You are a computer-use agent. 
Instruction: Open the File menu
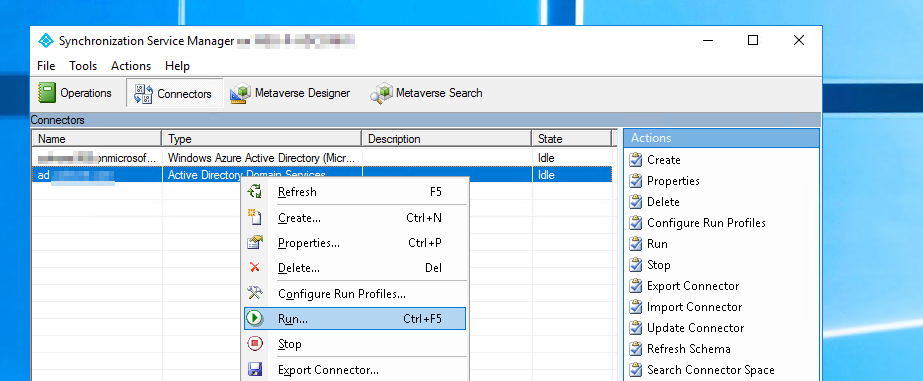click(46, 66)
